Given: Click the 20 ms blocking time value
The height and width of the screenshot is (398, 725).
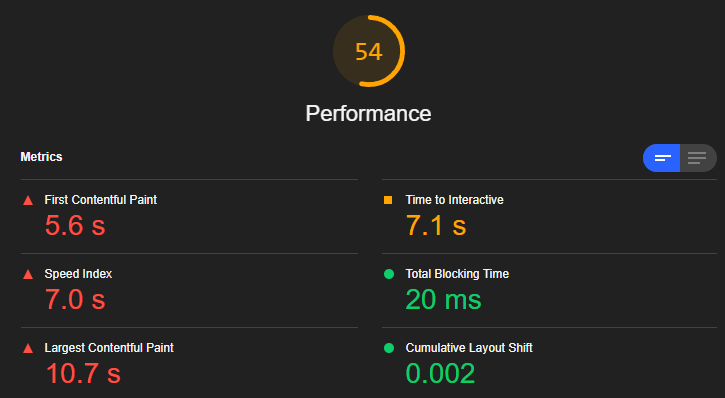Looking at the screenshot, I should coord(443,300).
